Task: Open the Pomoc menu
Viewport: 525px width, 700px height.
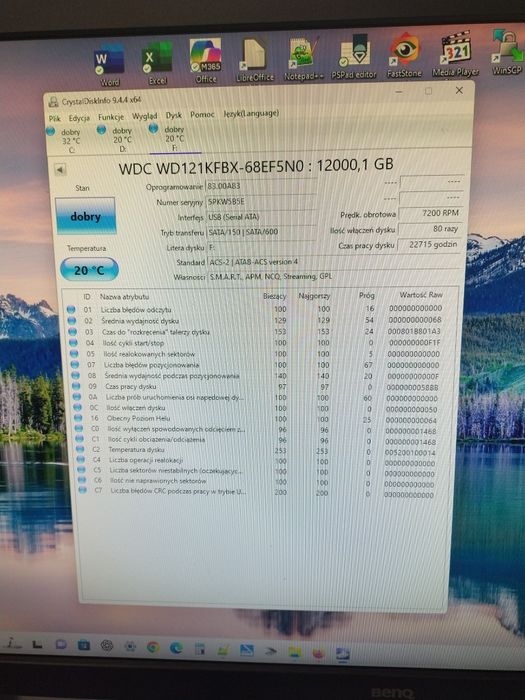Action: click(202, 114)
